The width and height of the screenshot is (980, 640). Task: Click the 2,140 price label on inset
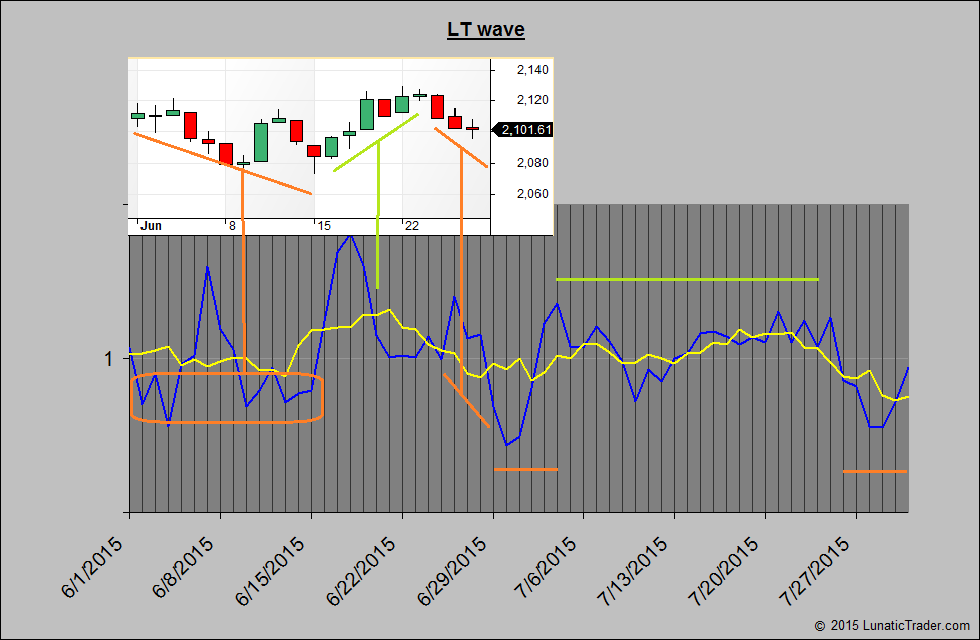(532, 70)
